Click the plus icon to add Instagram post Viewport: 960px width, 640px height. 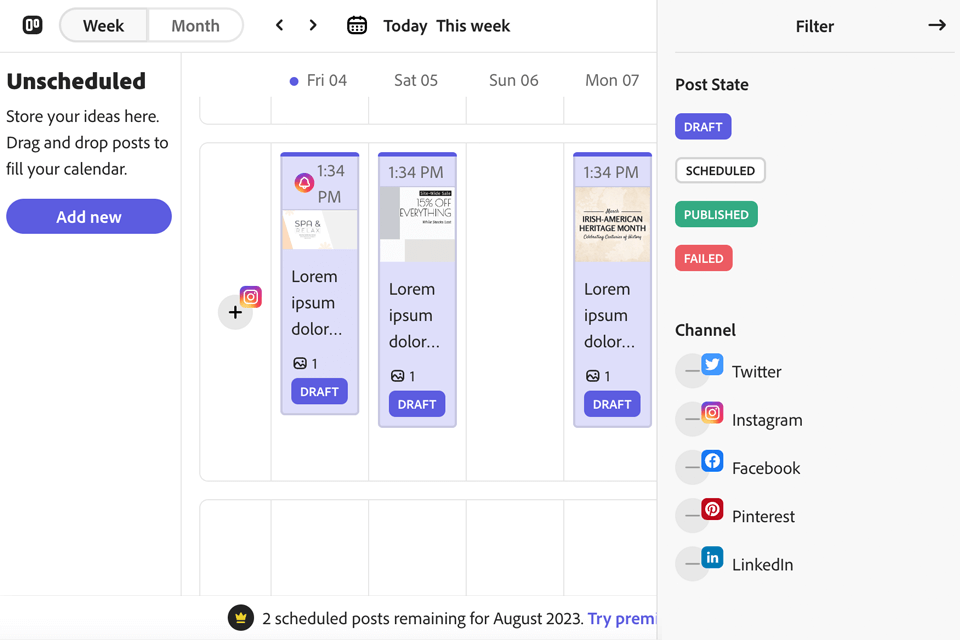(x=235, y=312)
